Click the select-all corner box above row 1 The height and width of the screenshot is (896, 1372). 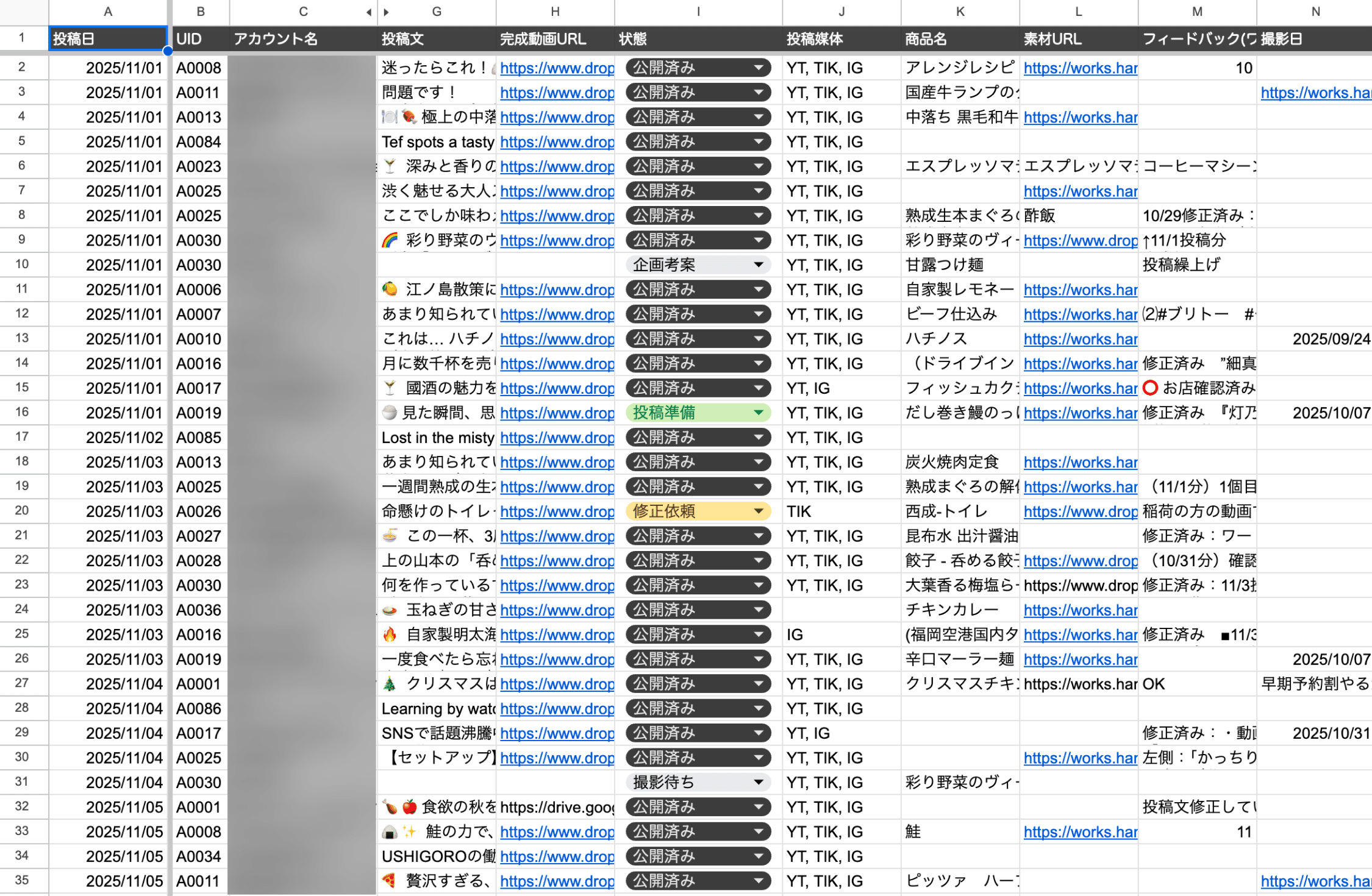[x=24, y=12]
